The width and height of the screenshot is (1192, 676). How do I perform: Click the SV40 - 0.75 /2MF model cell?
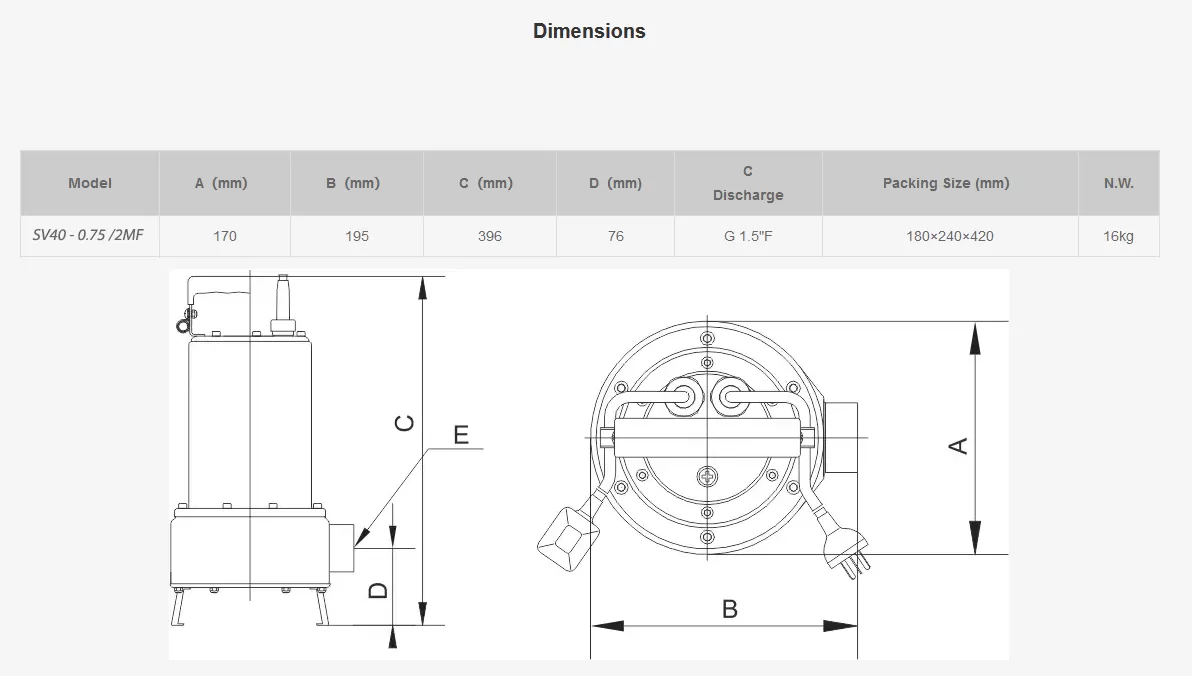90,236
